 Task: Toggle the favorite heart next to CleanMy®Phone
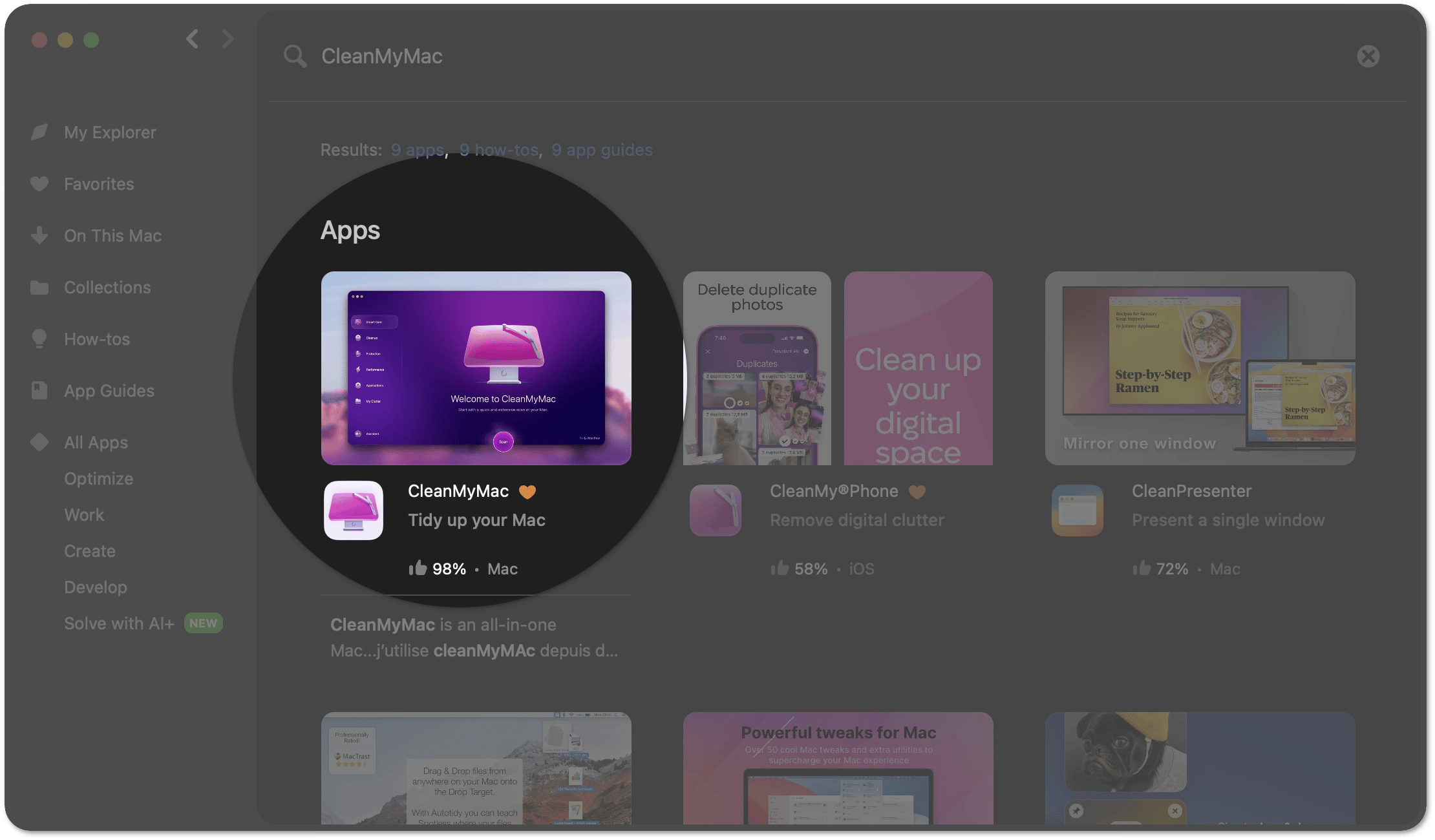(x=917, y=492)
